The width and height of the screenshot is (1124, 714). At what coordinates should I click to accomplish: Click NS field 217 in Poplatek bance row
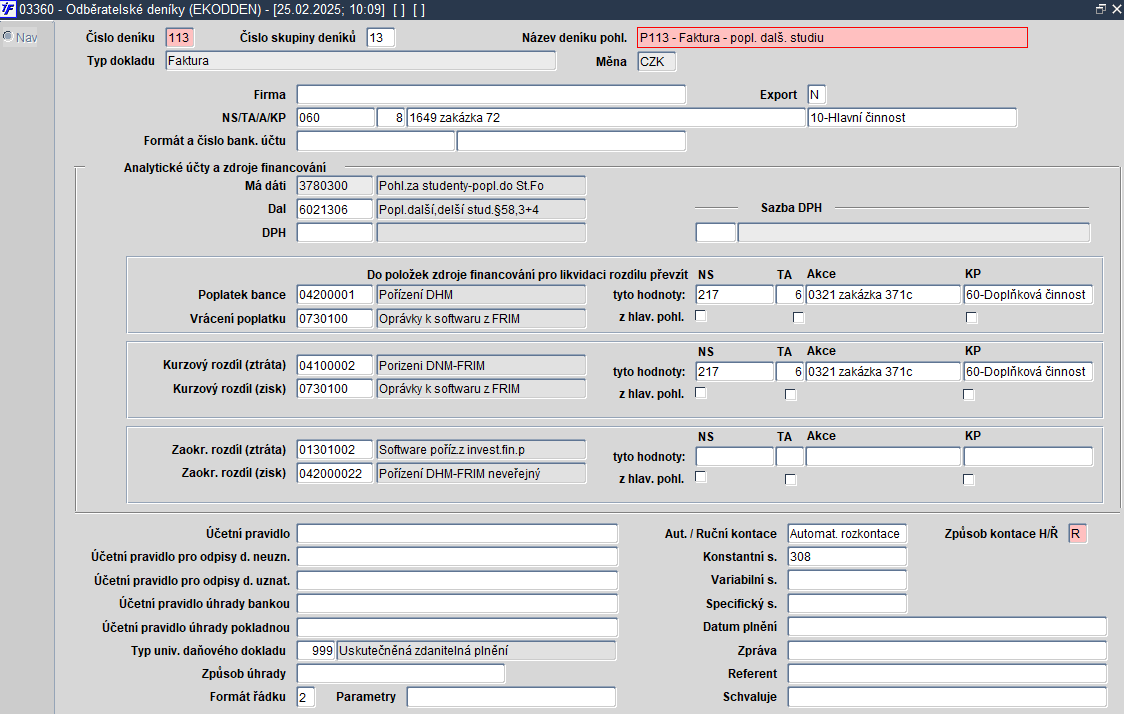735,295
